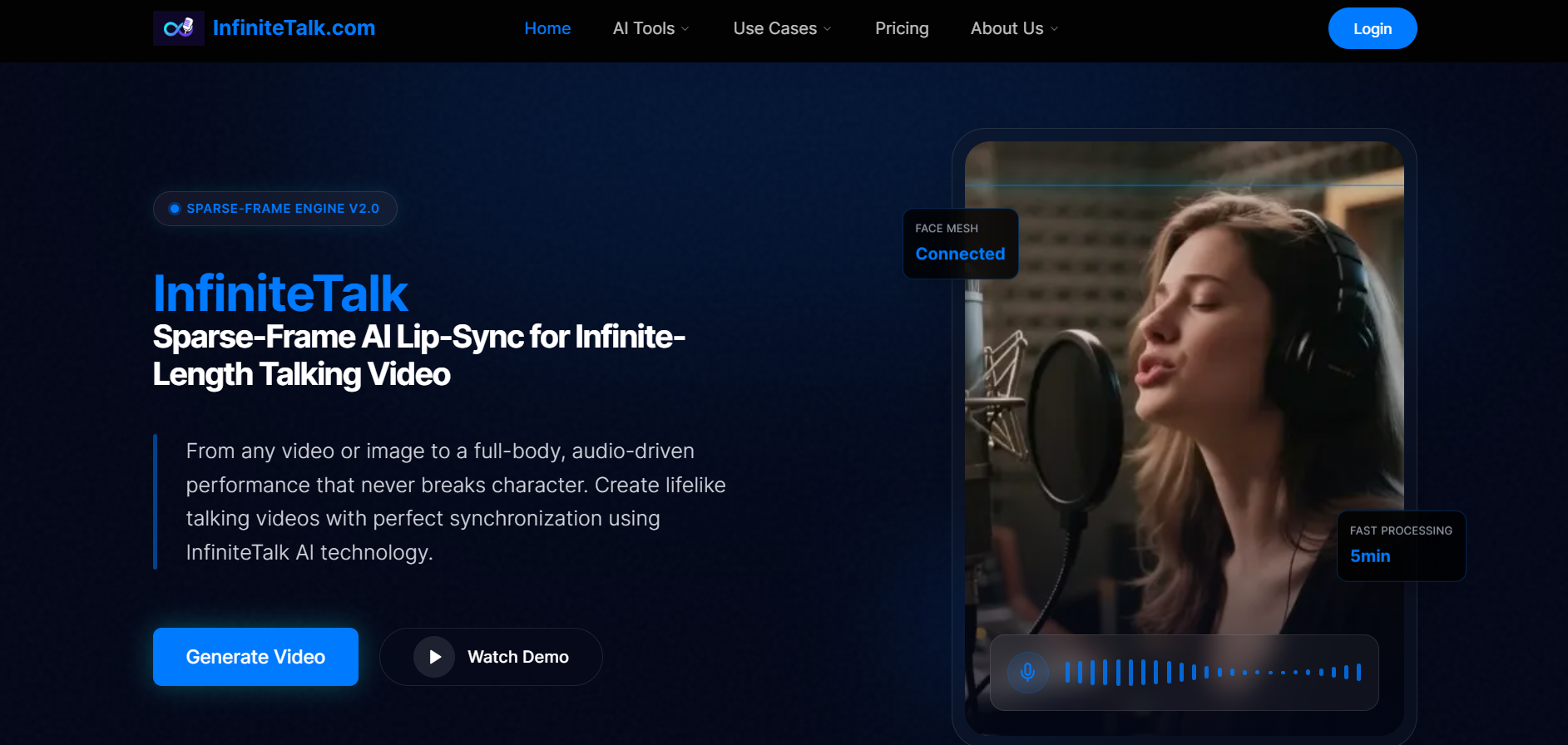Open the Pricing page

coord(902,28)
